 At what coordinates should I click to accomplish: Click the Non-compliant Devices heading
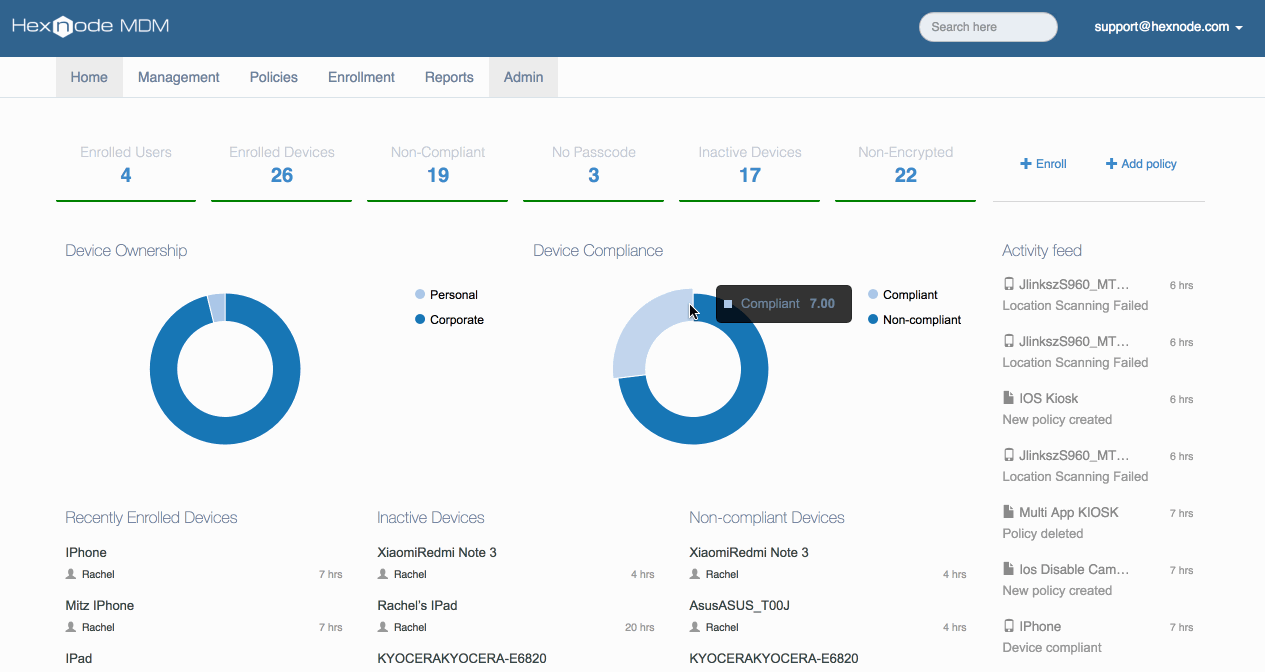coord(767,517)
